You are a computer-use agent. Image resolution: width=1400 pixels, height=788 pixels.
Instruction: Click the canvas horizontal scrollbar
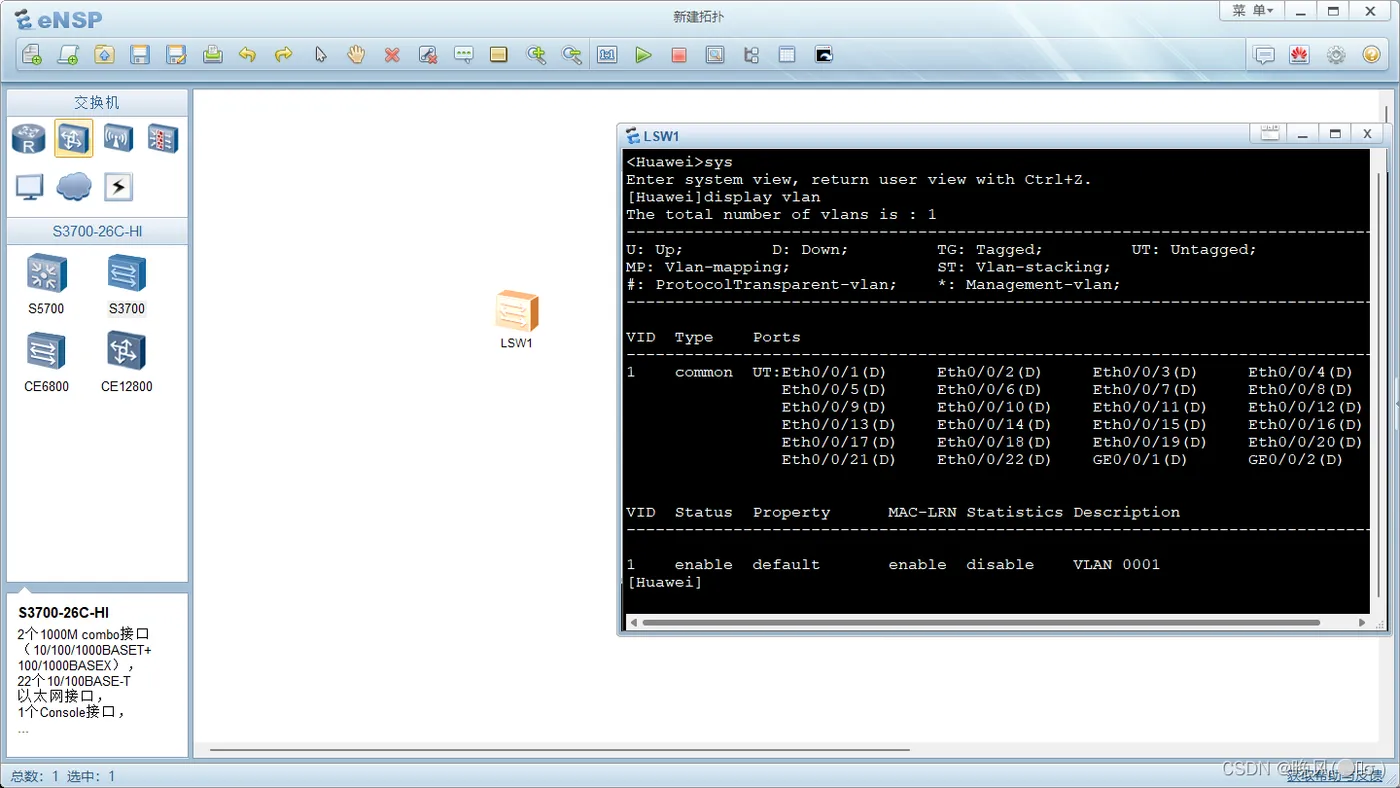click(x=559, y=749)
